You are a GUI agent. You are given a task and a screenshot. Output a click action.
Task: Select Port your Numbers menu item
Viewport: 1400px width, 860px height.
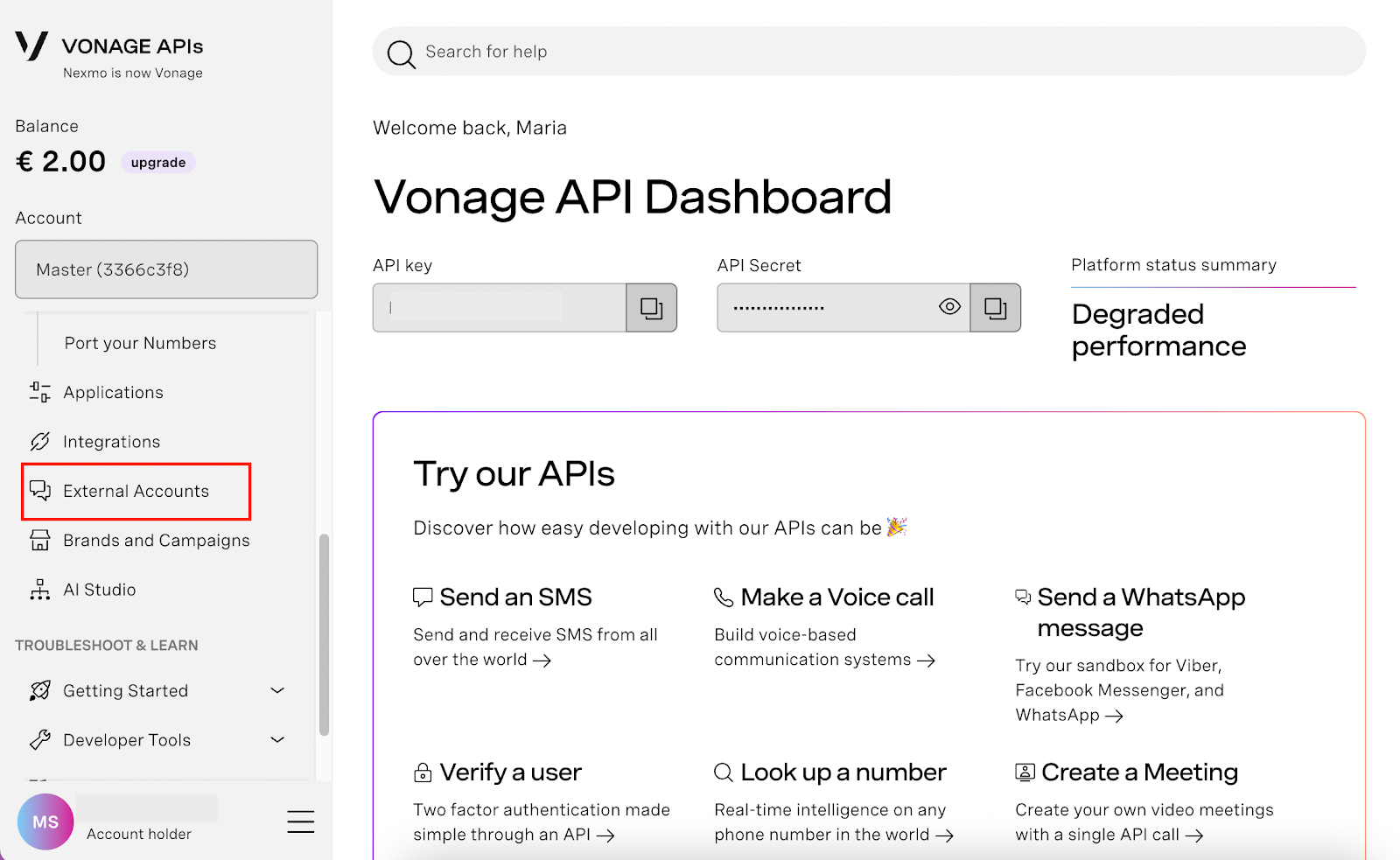coord(140,343)
